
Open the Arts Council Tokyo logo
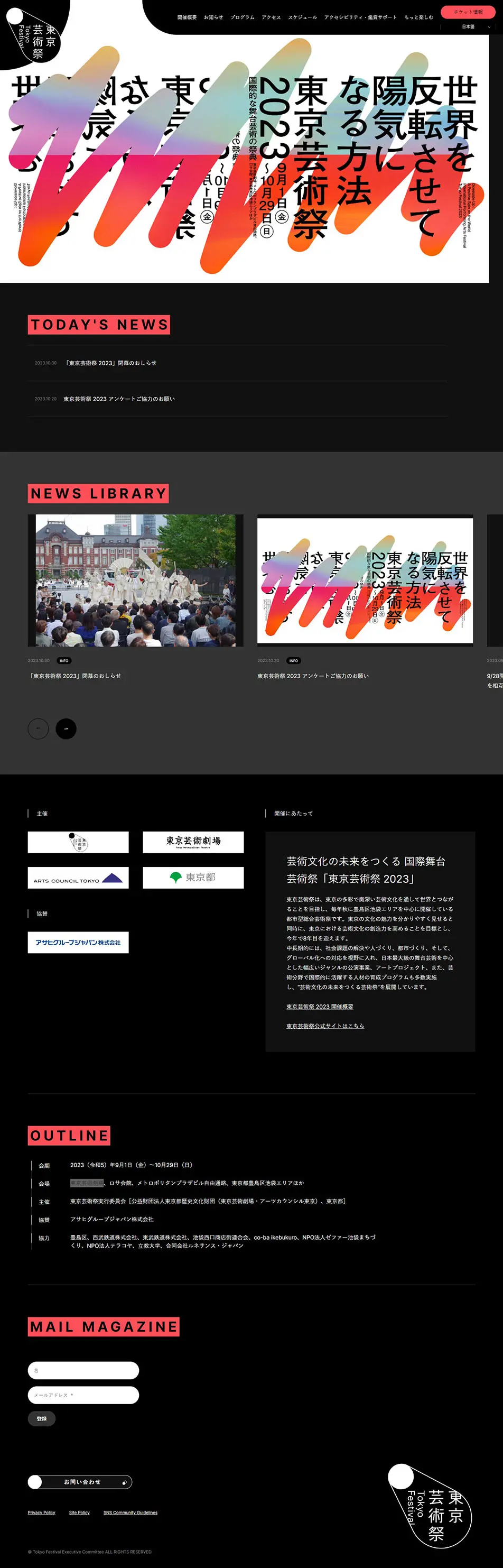[x=78, y=878]
